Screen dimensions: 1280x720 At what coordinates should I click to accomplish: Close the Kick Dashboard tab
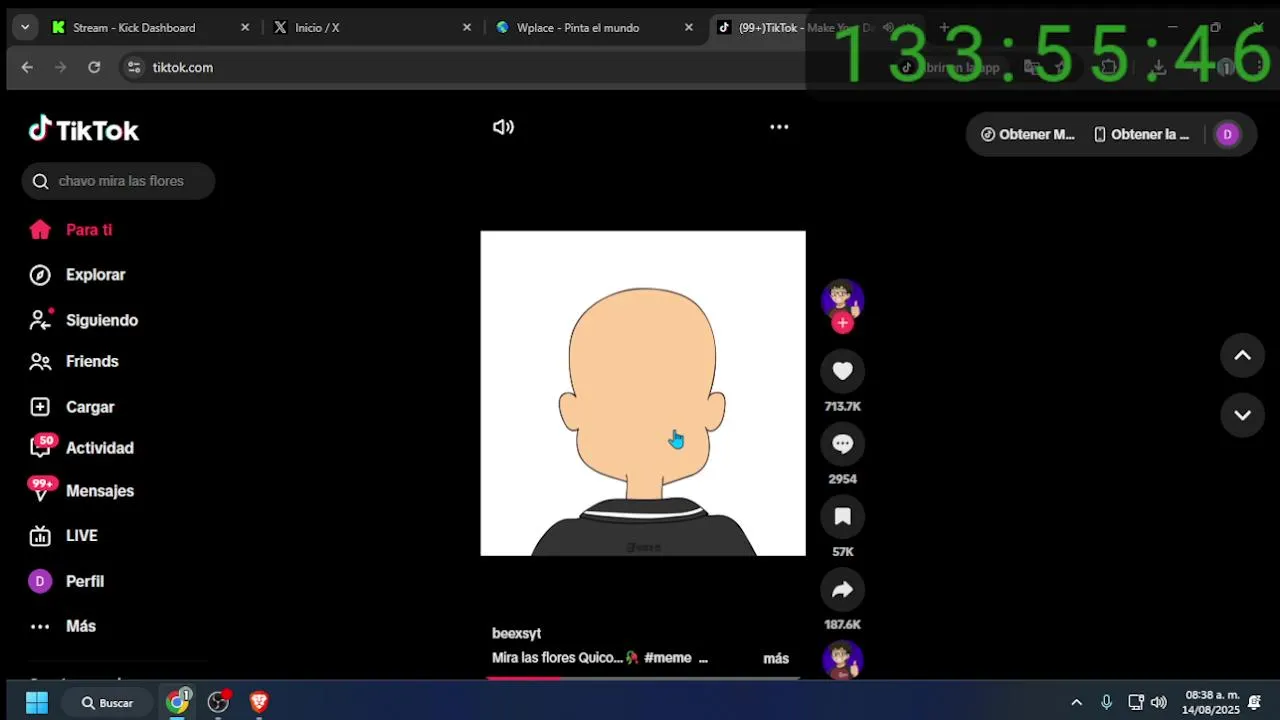(245, 28)
